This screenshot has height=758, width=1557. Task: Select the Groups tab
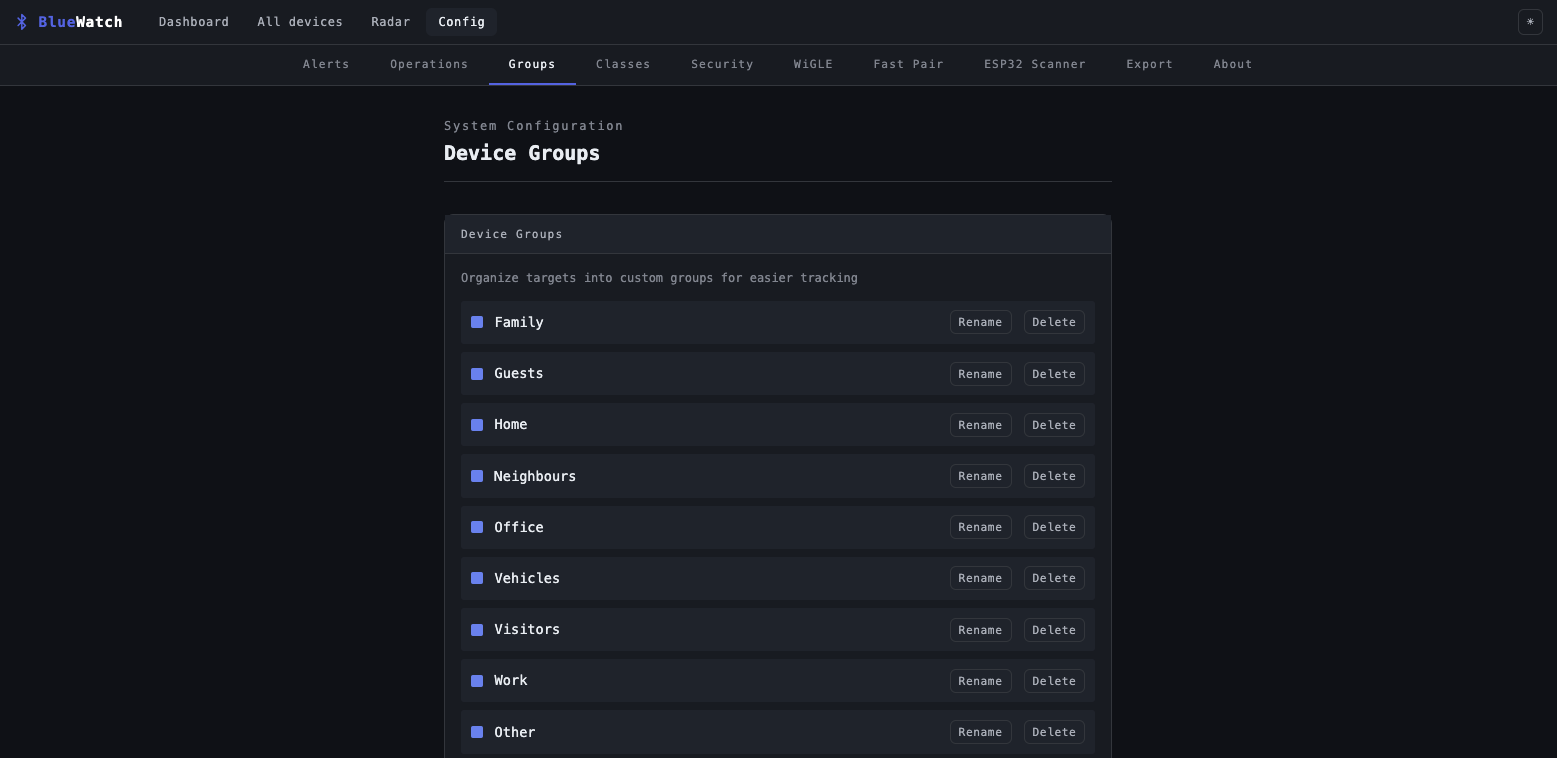pyautogui.click(x=532, y=64)
